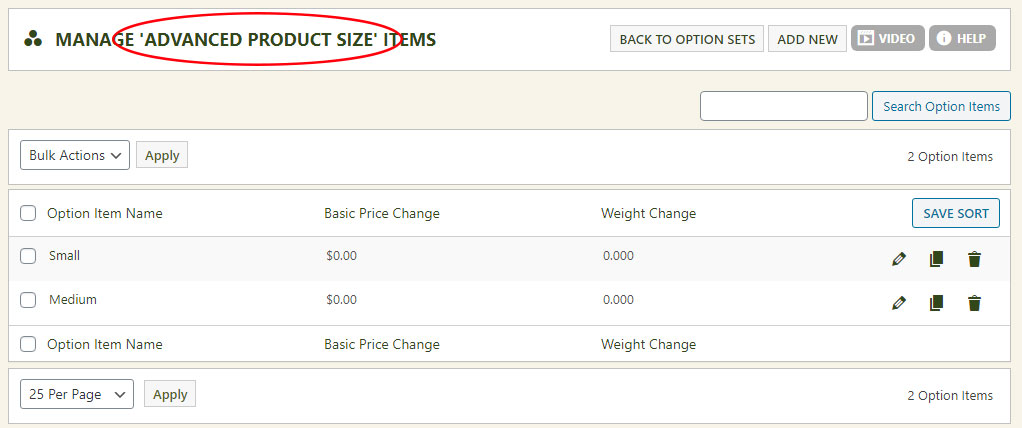Open the Video tutorial button
The width and height of the screenshot is (1022, 428).
[x=887, y=38]
